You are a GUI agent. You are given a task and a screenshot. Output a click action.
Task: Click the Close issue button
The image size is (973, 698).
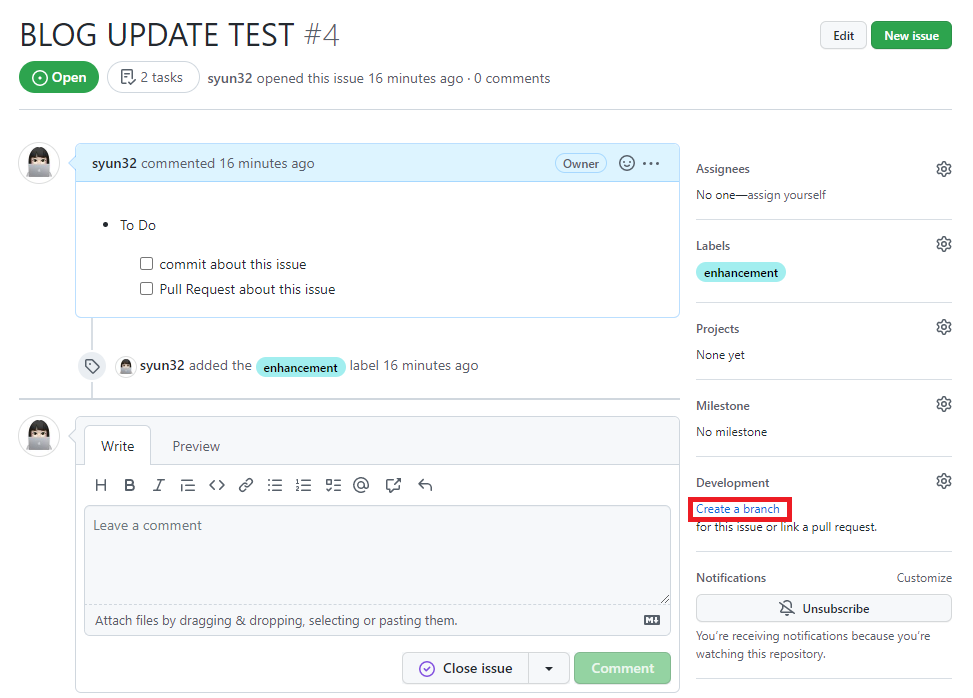tap(465, 668)
